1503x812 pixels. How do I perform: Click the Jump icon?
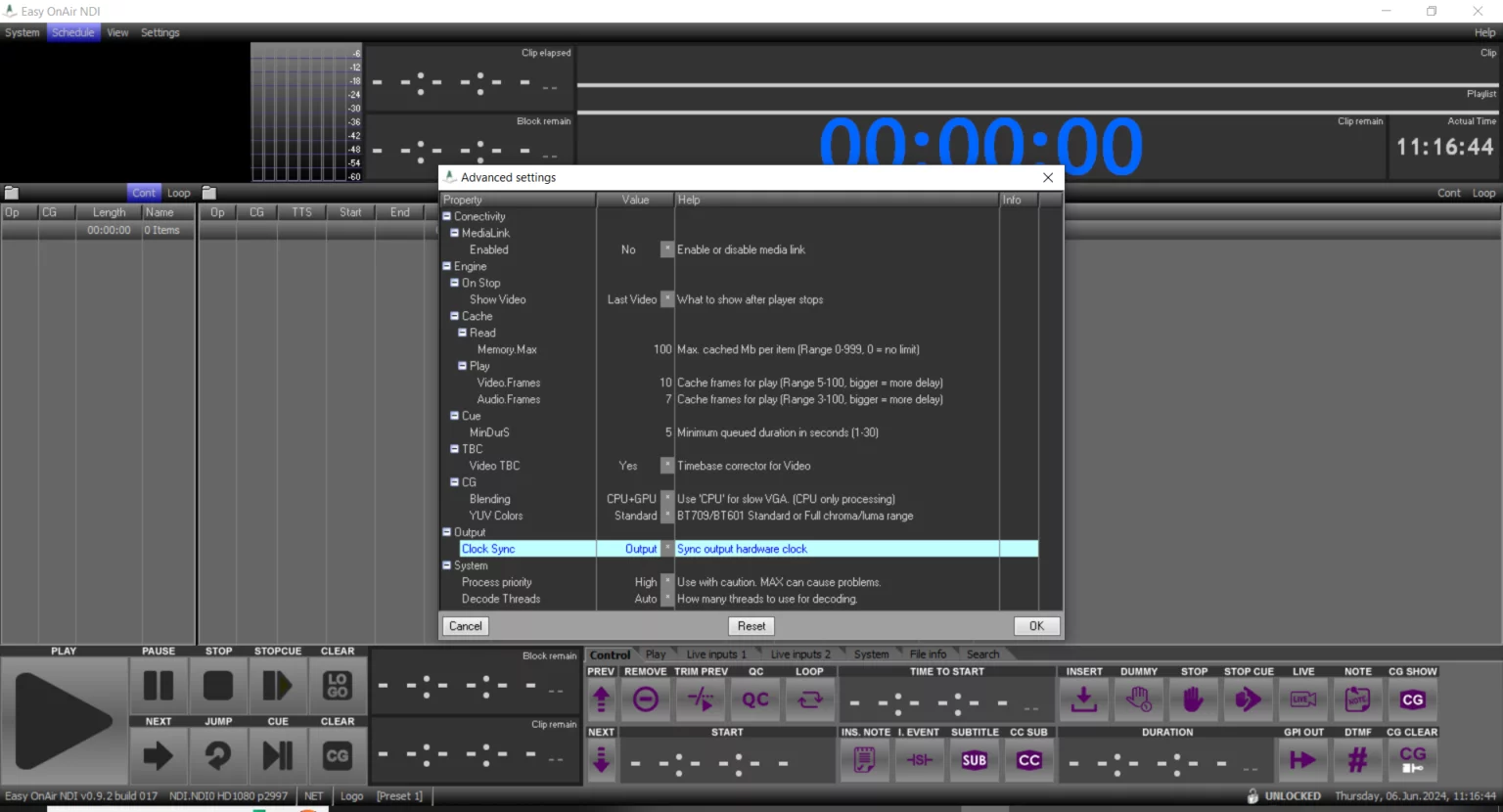point(218,755)
